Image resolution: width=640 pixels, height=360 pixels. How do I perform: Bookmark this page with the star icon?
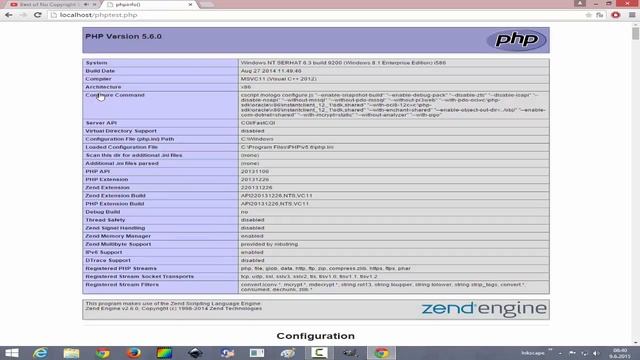point(588,15)
